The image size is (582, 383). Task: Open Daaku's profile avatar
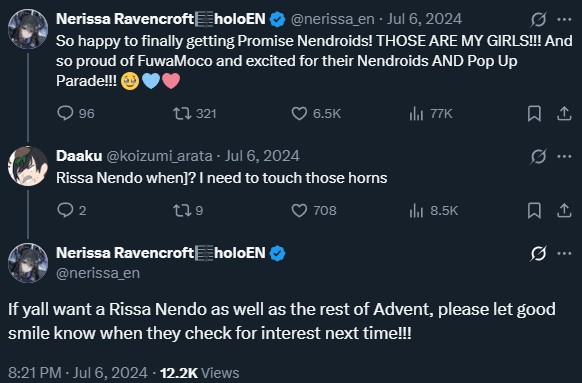pos(28,166)
